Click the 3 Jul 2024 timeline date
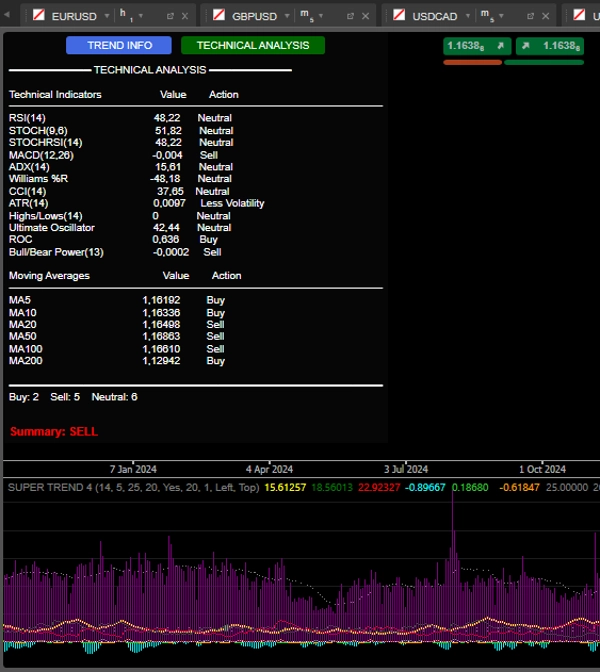Viewport: 600px width, 672px height. (x=406, y=469)
